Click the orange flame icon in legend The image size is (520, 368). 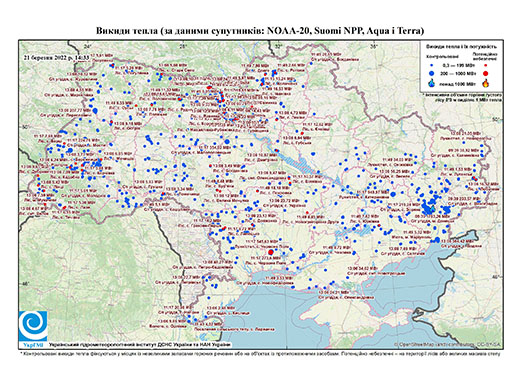(486, 83)
